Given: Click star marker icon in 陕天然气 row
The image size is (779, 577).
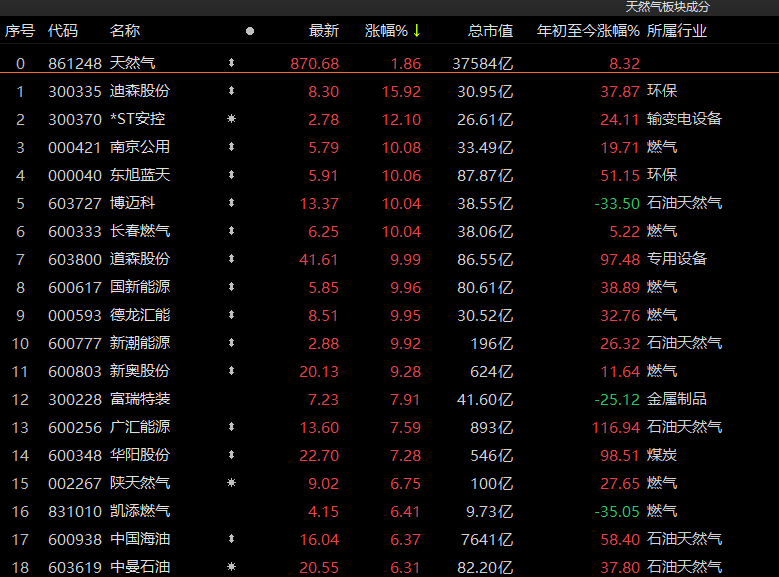Looking at the screenshot, I should pos(231,483).
